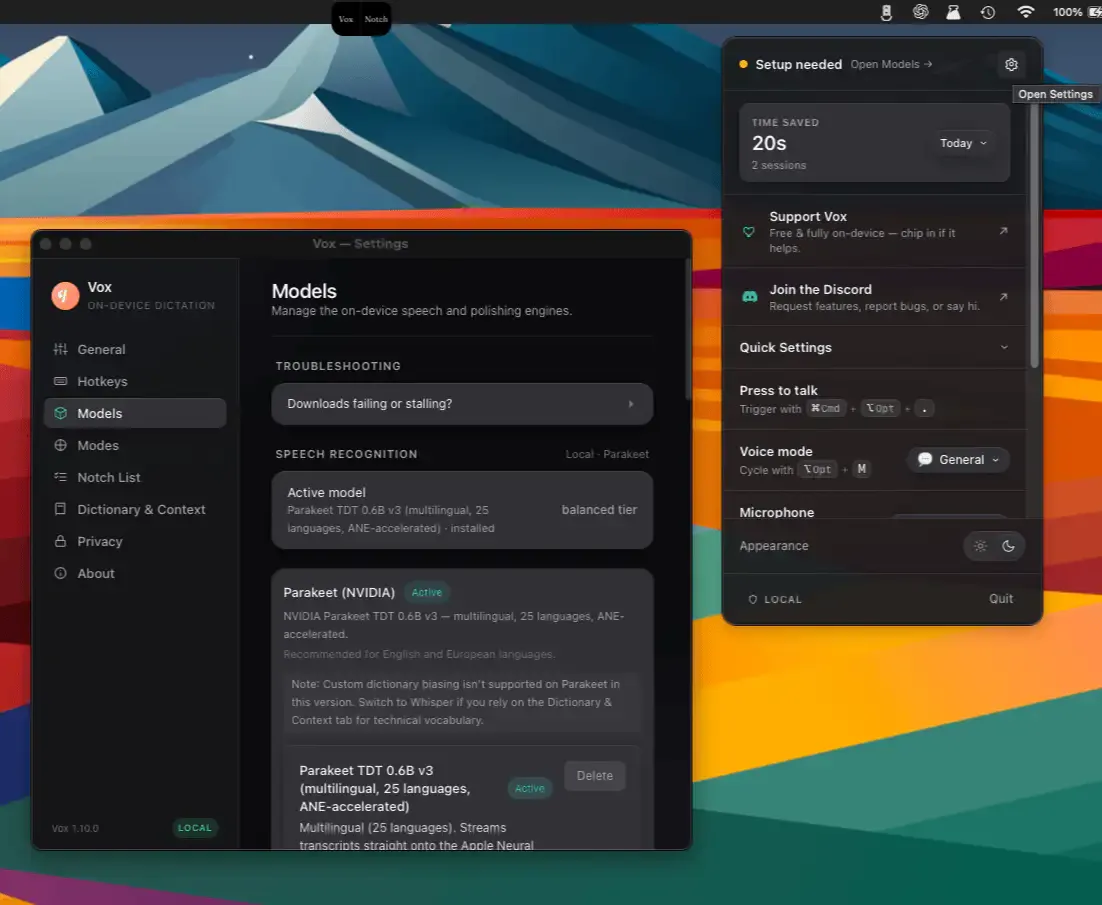Click the 100% battery percentage in menu bar
Screen dimensions: 1102x905
tap(1067, 12)
